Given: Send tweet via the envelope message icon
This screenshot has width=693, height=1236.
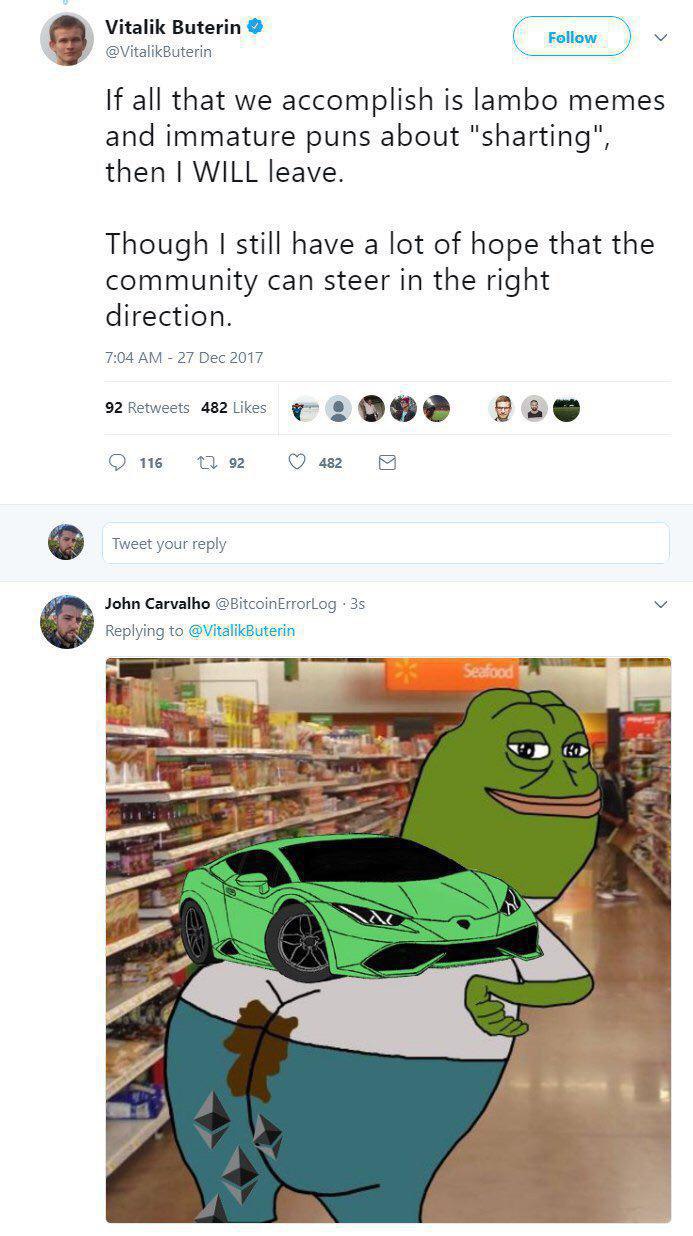Looking at the screenshot, I should (x=387, y=462).
